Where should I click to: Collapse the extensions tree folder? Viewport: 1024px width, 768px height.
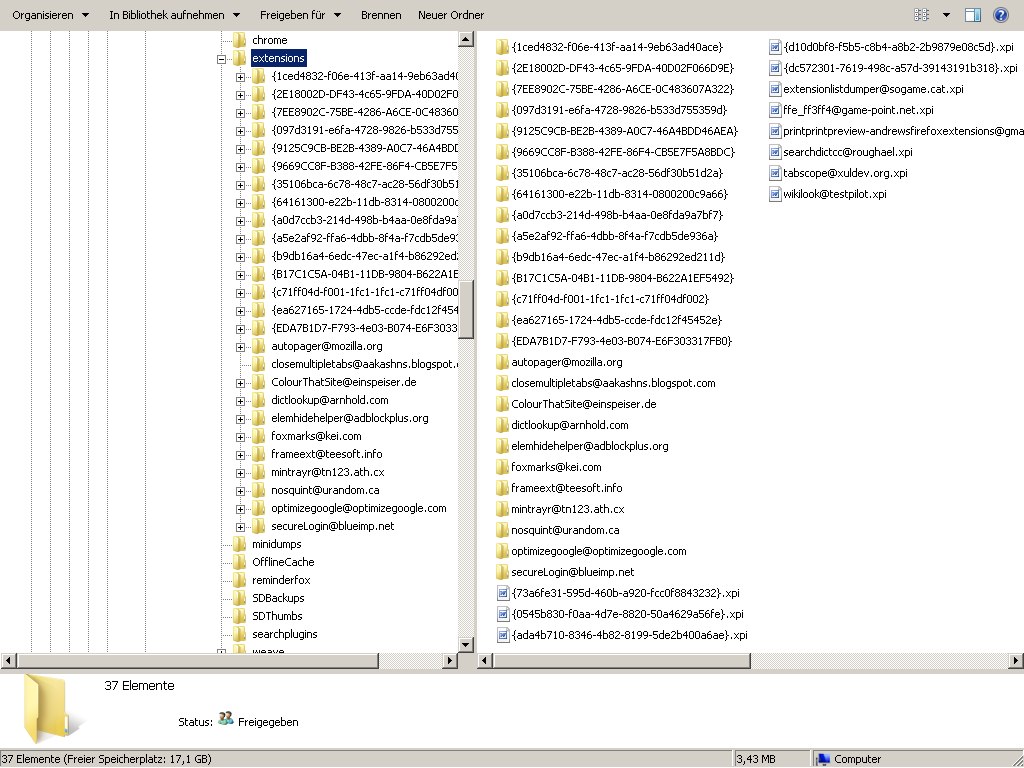pyautogui.click(x=221, y=59)
